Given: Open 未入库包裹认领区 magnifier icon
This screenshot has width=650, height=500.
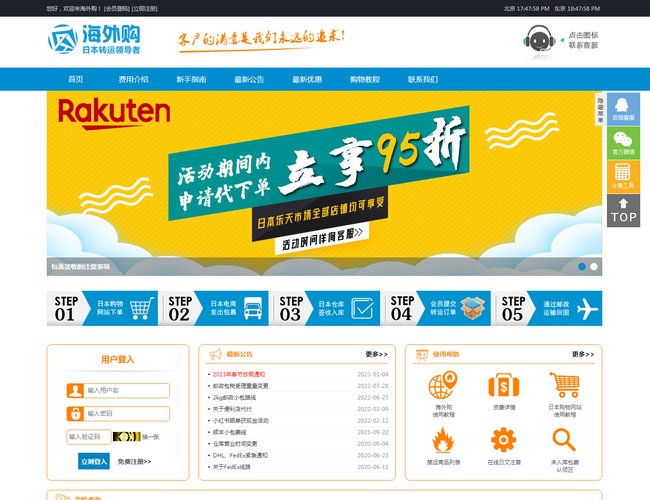Looking at the screenshot, I should [564, 447].
